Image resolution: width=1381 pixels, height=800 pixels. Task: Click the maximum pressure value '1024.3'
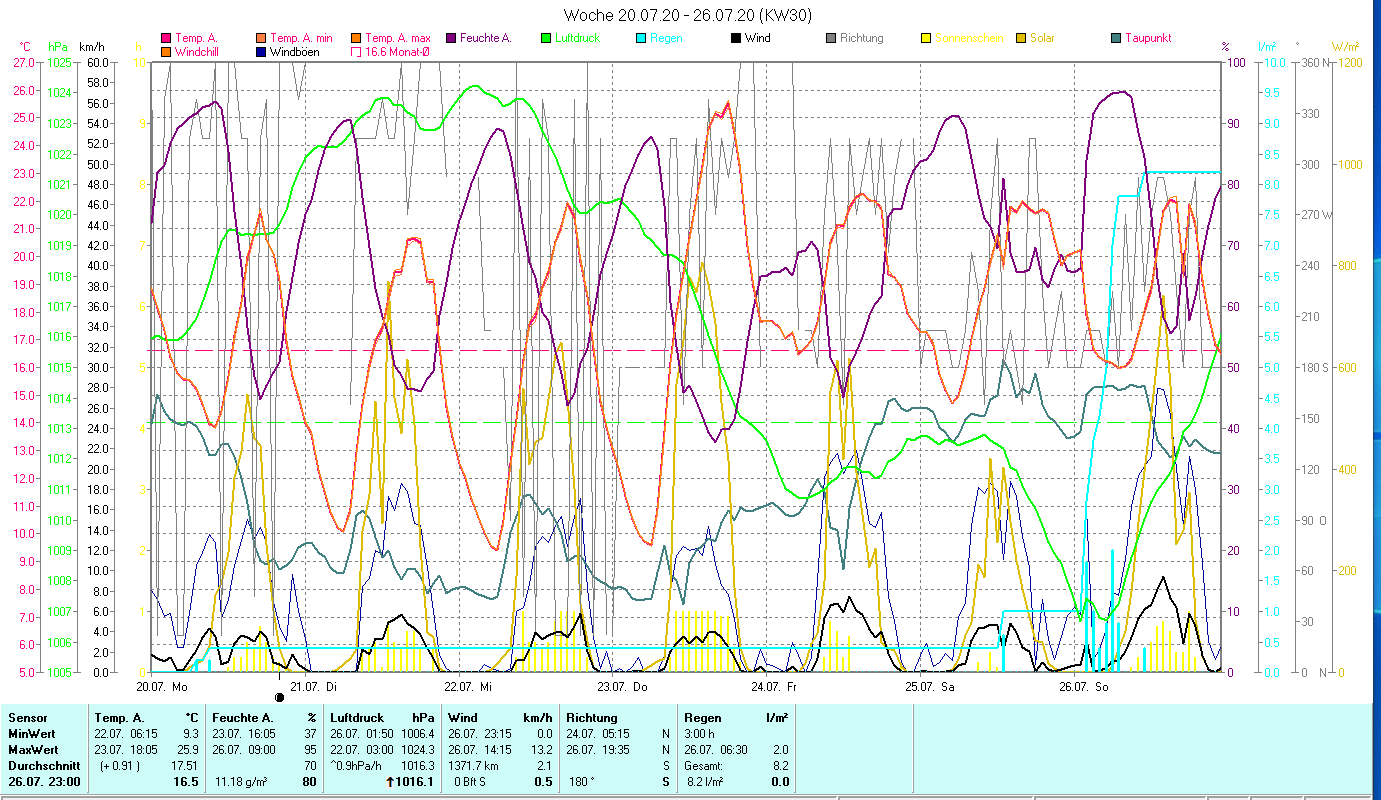tap(417, 750)
